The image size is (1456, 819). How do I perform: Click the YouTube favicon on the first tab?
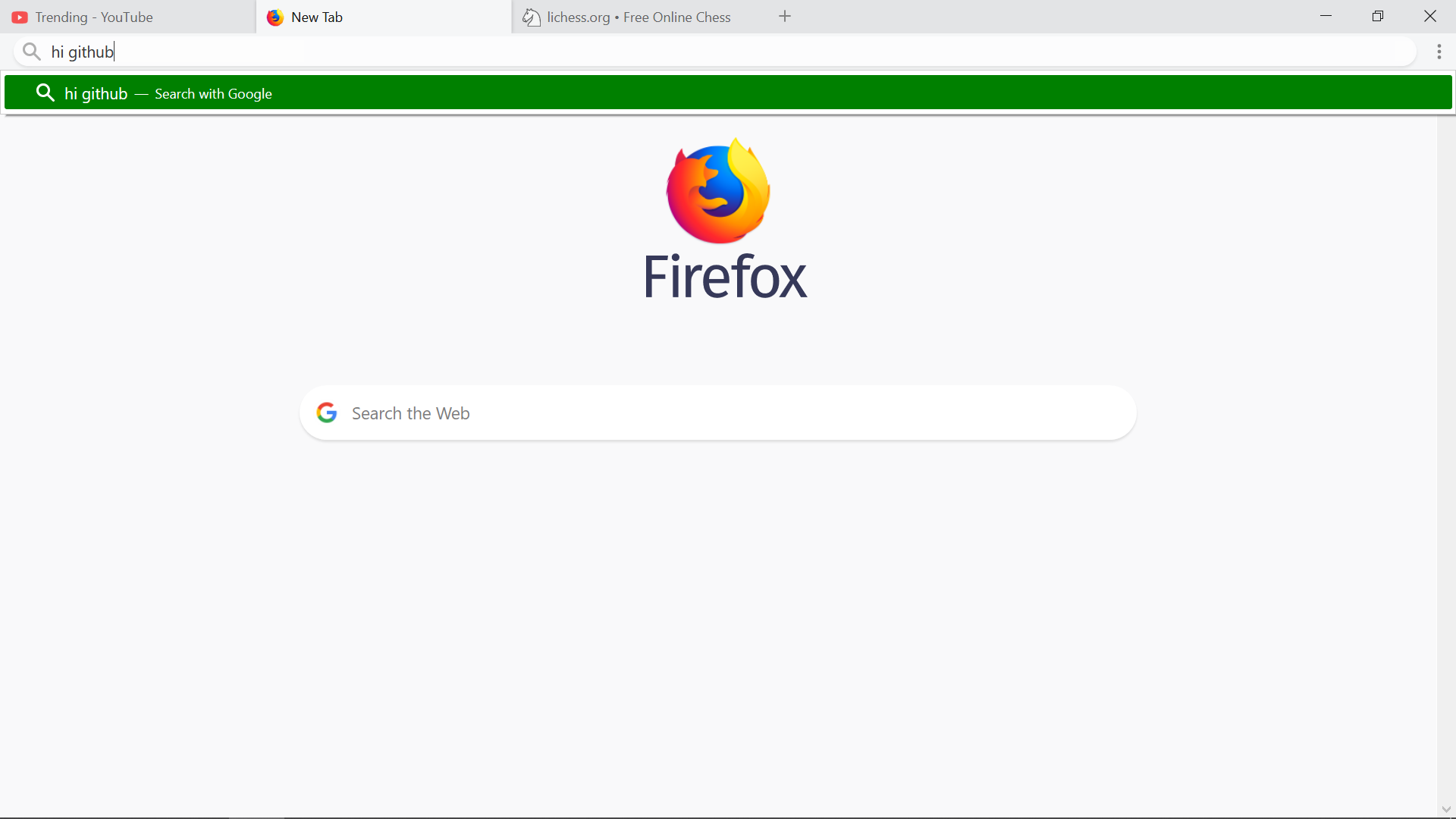pos(20,17)
